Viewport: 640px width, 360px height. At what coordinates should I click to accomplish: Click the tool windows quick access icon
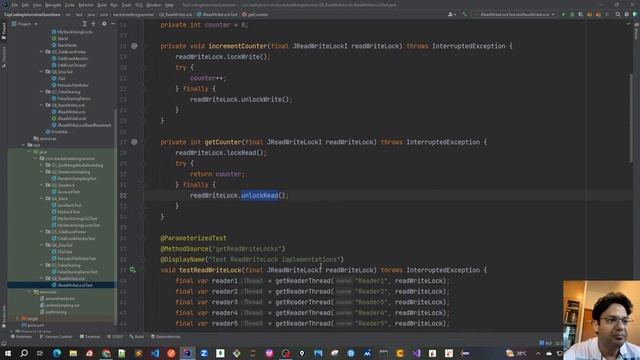coord(4,343)
